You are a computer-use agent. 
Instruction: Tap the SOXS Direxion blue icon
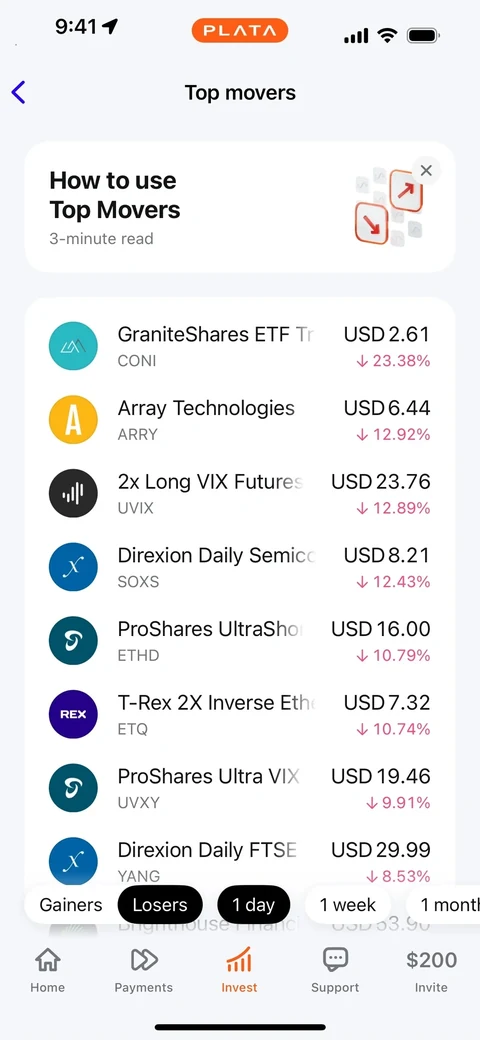point(74,567)
